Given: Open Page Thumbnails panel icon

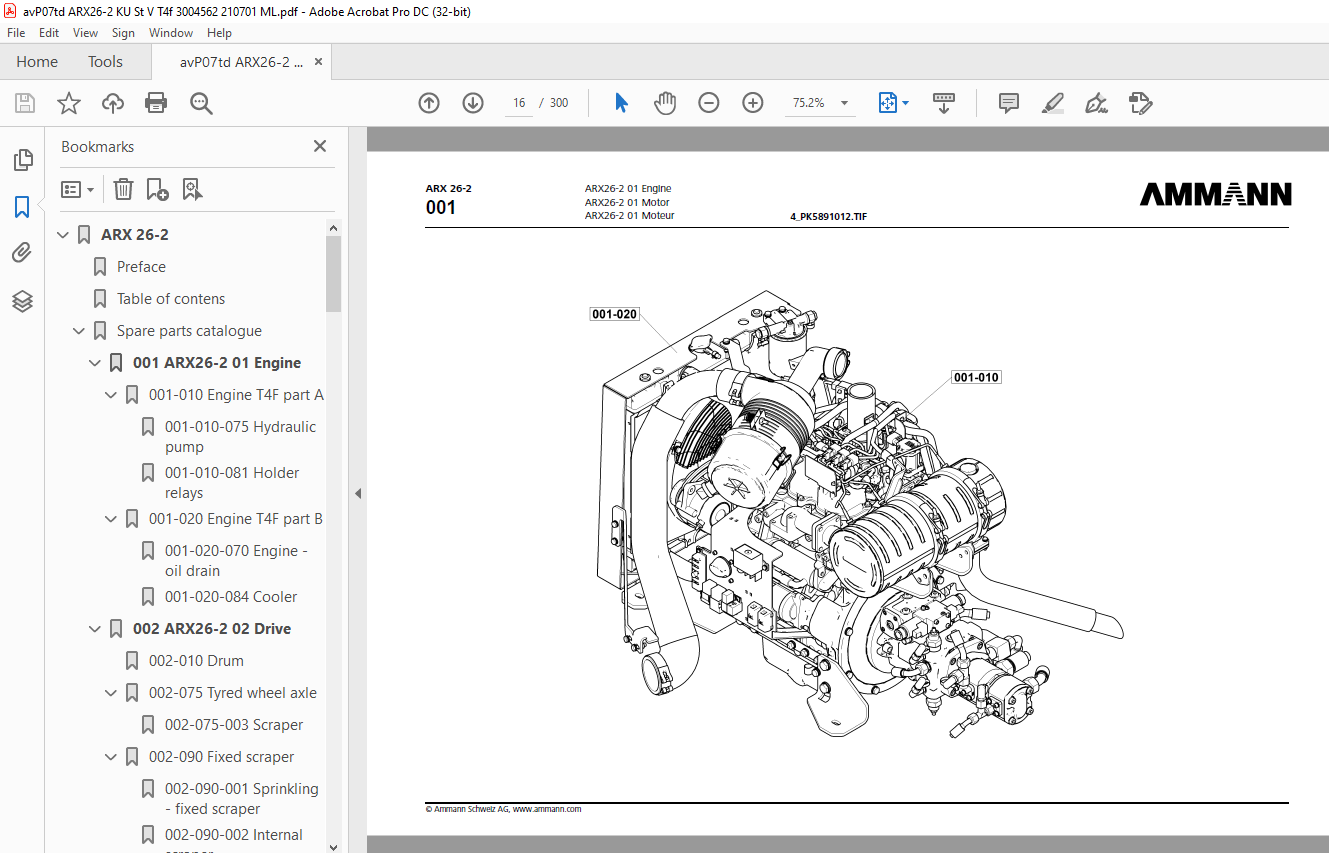Looking at the screenshot, I should click(22, 160).
